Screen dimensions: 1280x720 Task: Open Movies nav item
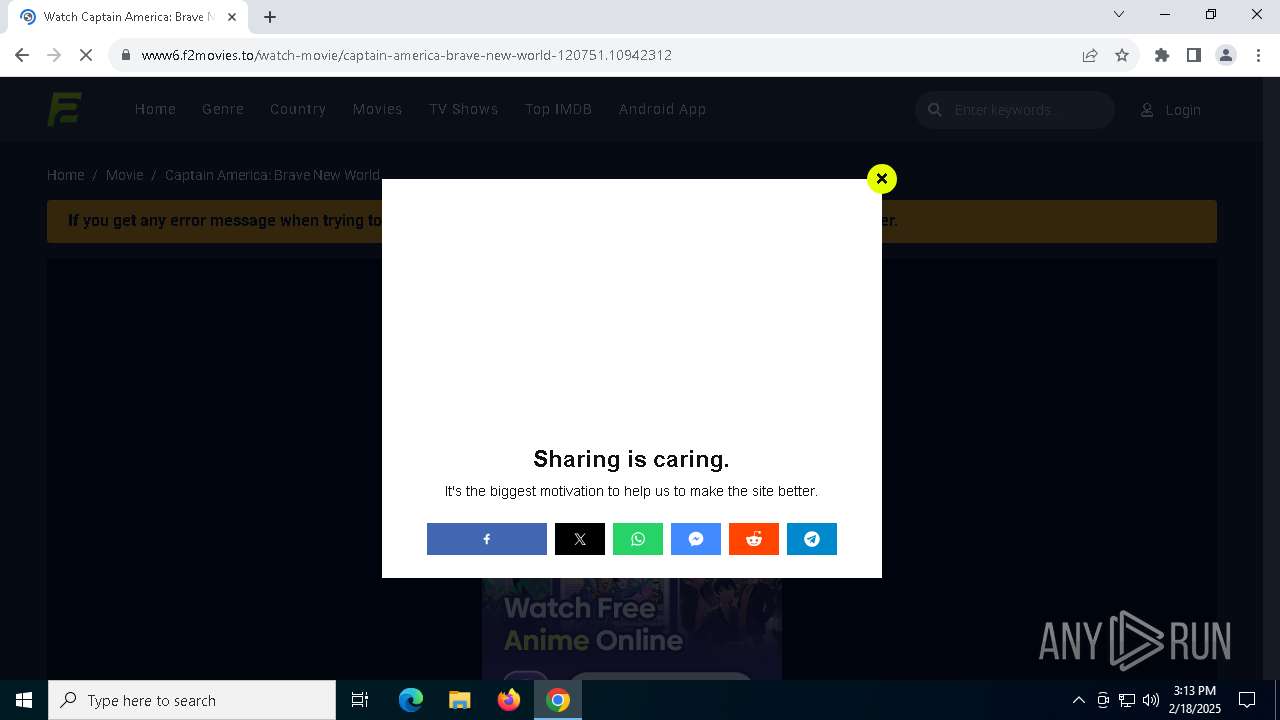pyautogui.click(x=377, y=109)
